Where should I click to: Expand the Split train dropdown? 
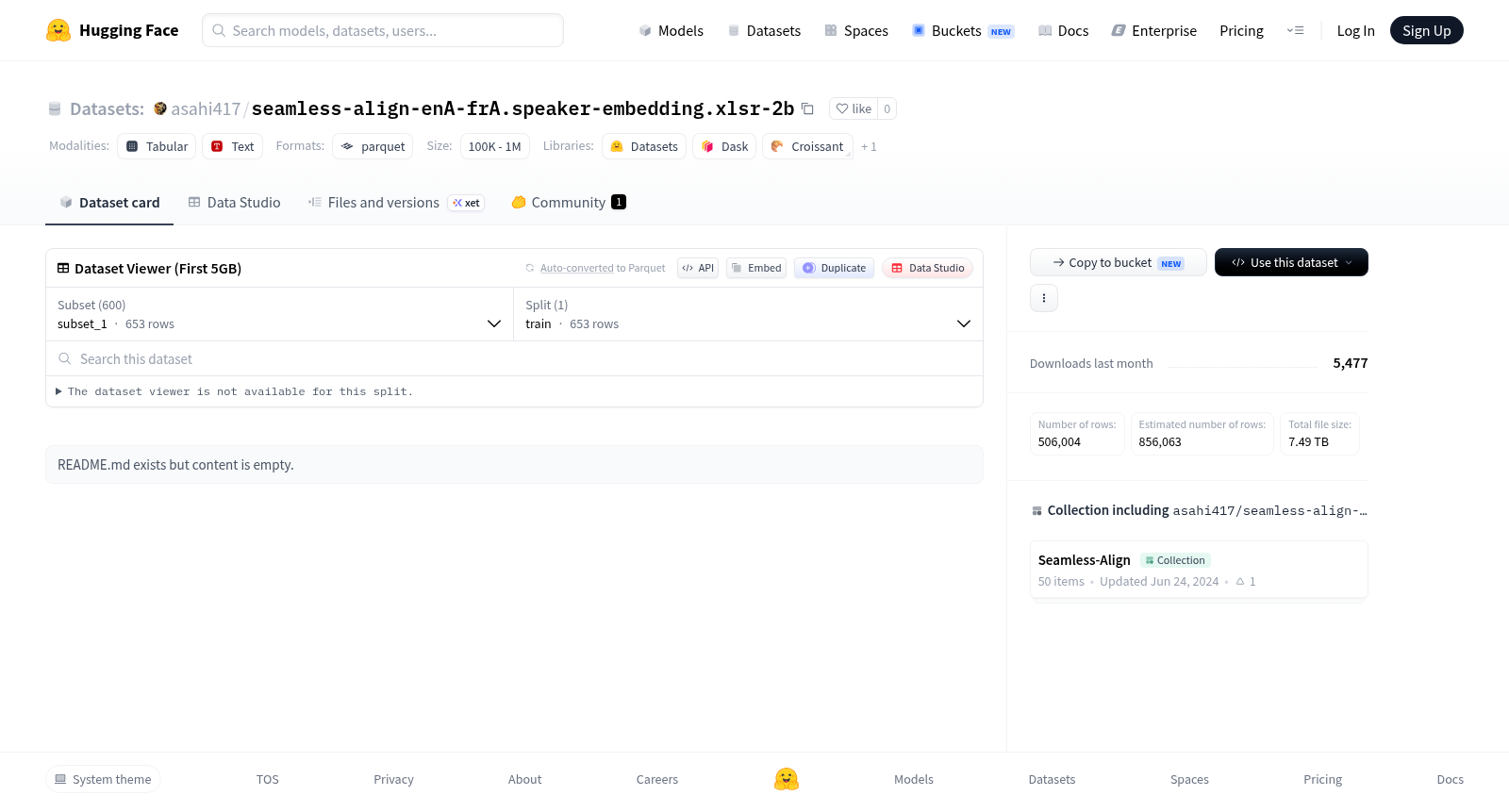tap(748, 314)
